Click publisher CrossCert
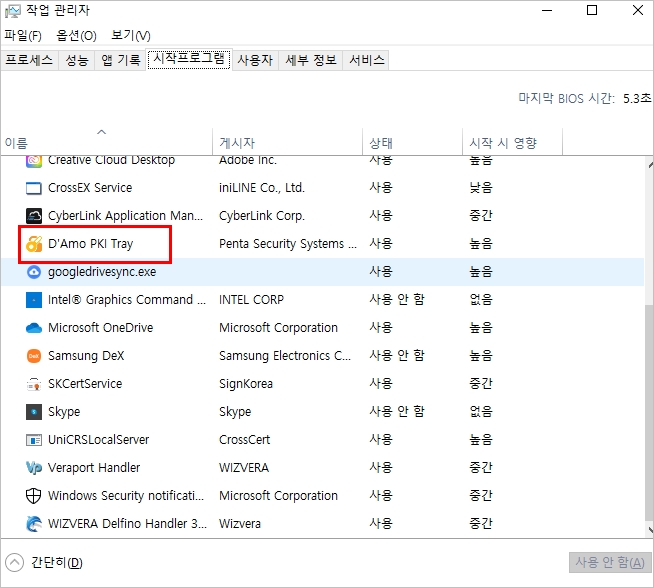654x588 pixels. pyautogui.click(x=244, y=440)
